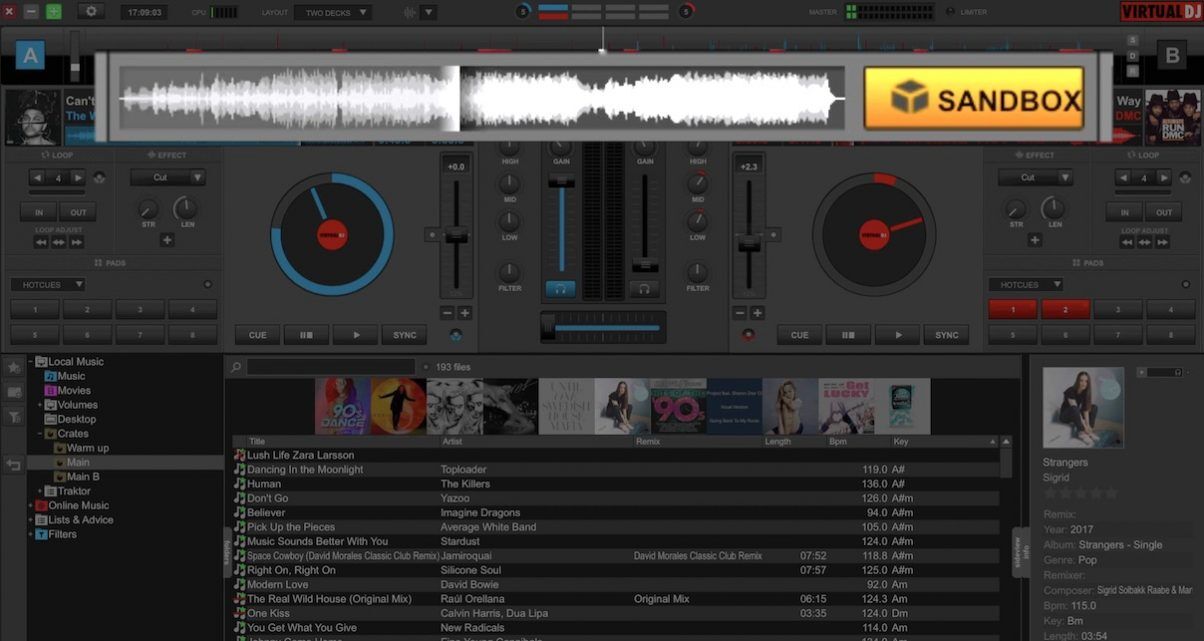Sort the track list by Bpm column
The image size is (1204, 641).
pyautogui.click(x=837, y=441)
